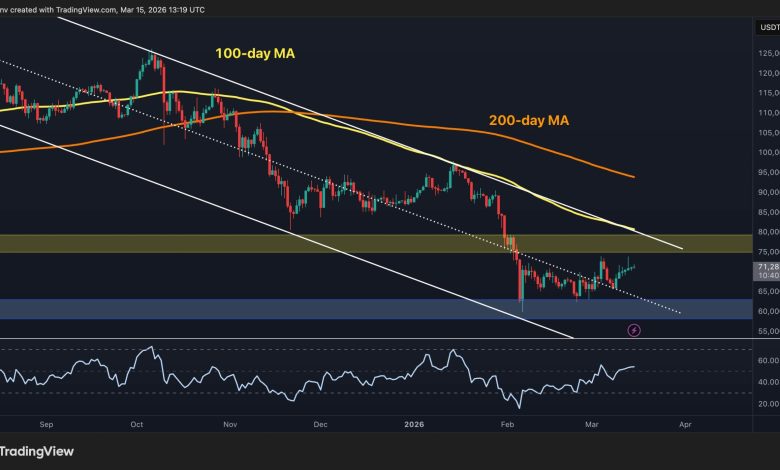This screenshot has width=780, height=470.
Task: Select the blue support zone rectangle
Action: 300,309
